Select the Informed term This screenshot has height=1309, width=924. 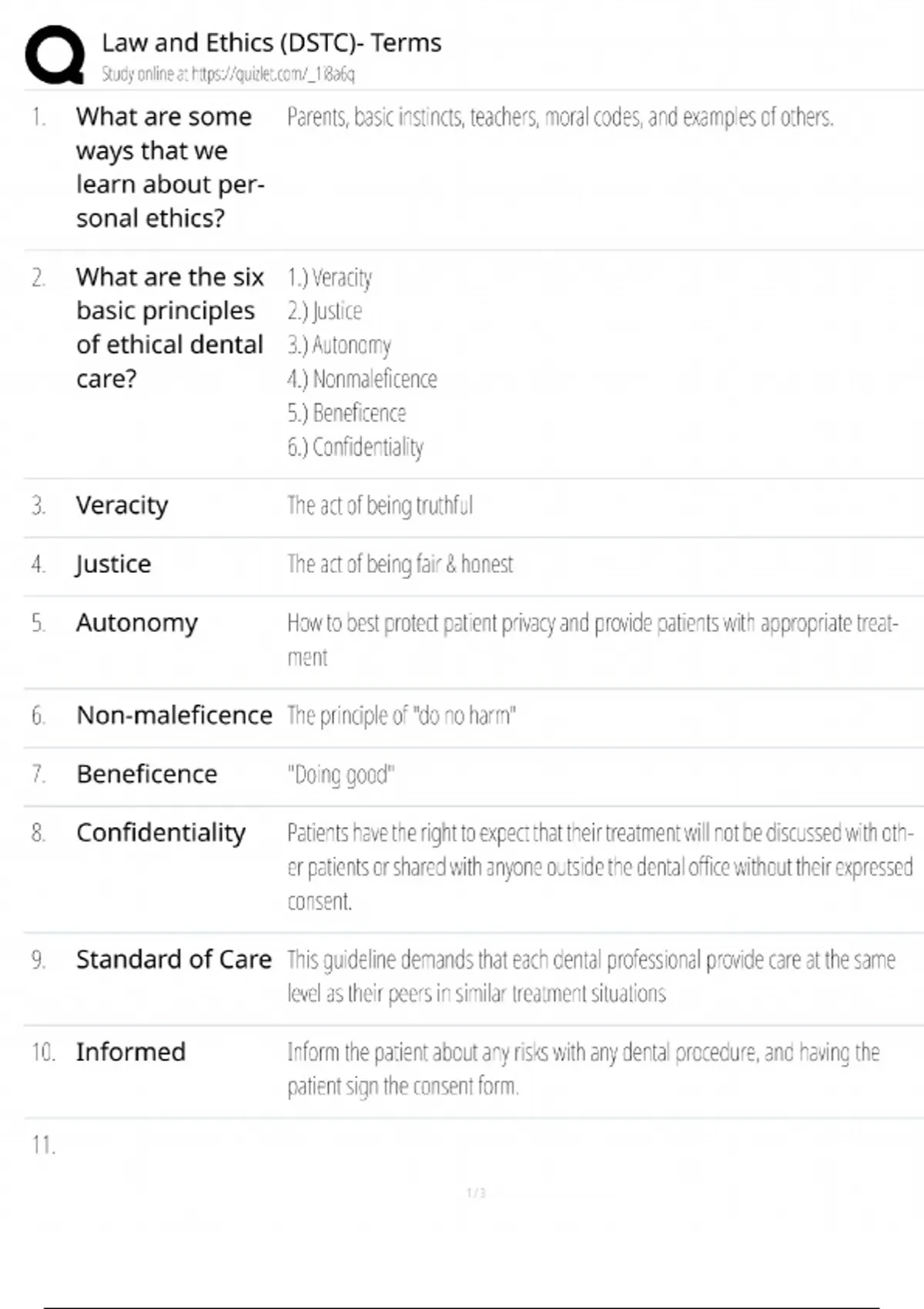point(130,1052)
